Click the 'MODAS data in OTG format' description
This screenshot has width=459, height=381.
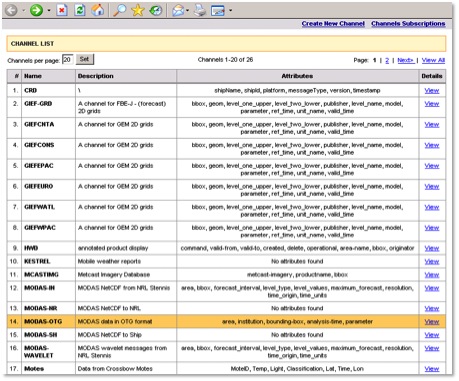[115, 322]
